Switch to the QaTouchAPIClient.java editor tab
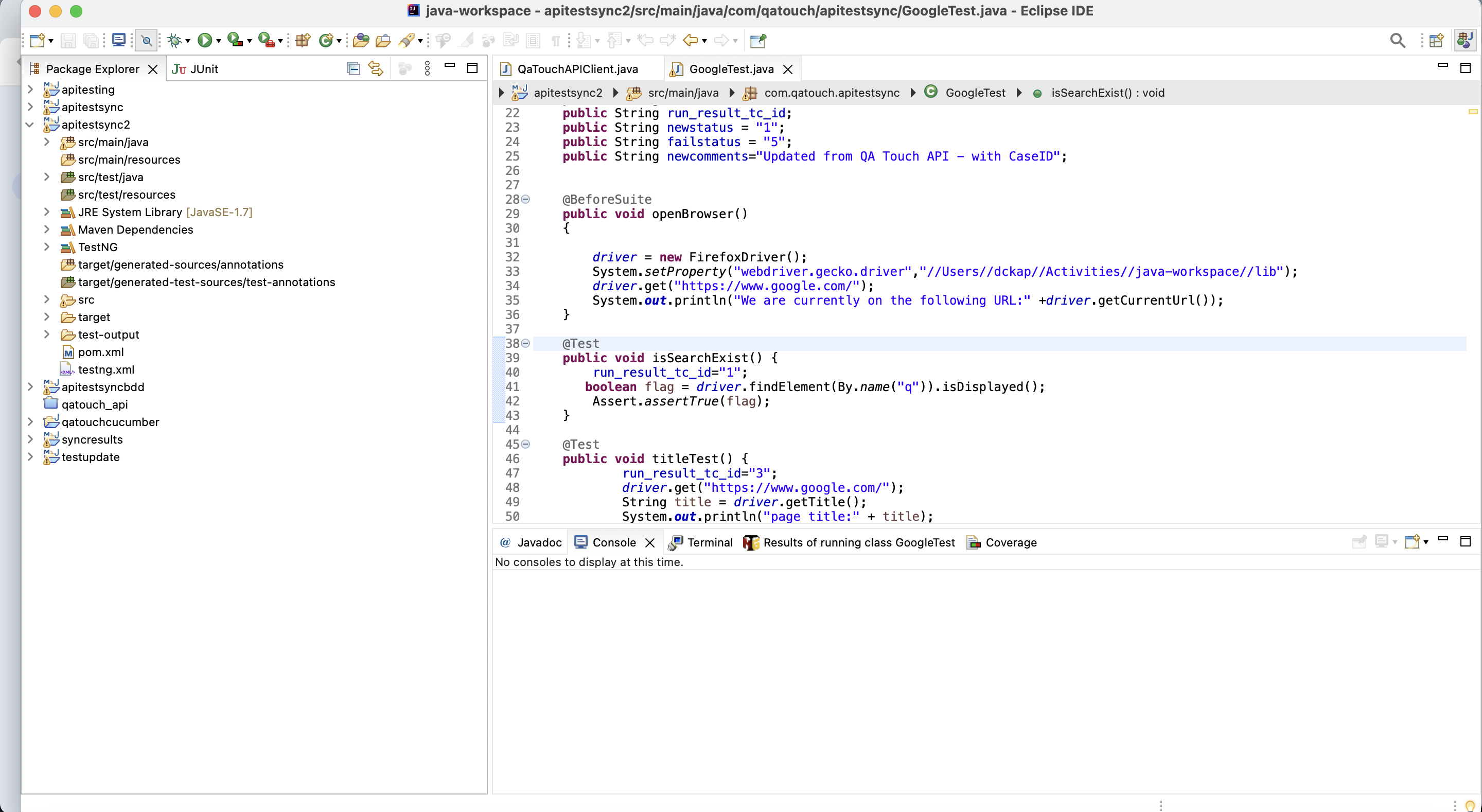The height and width of the screenshot is (812, 1482). pos(569,69)
